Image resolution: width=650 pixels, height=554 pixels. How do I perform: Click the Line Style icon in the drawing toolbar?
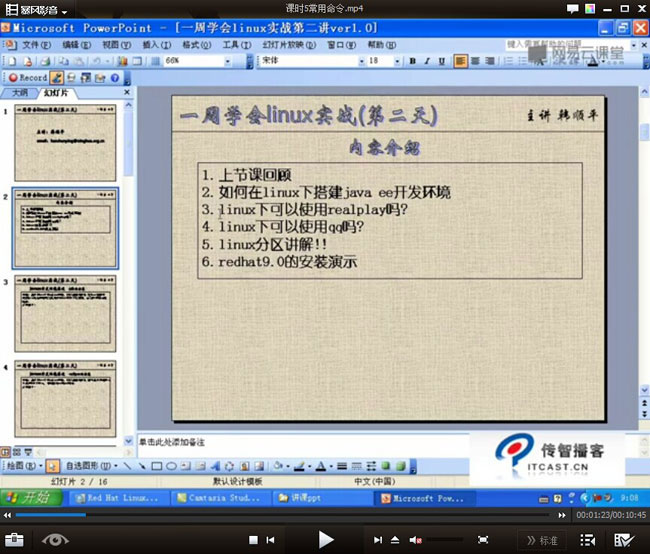tap(342, 467)
